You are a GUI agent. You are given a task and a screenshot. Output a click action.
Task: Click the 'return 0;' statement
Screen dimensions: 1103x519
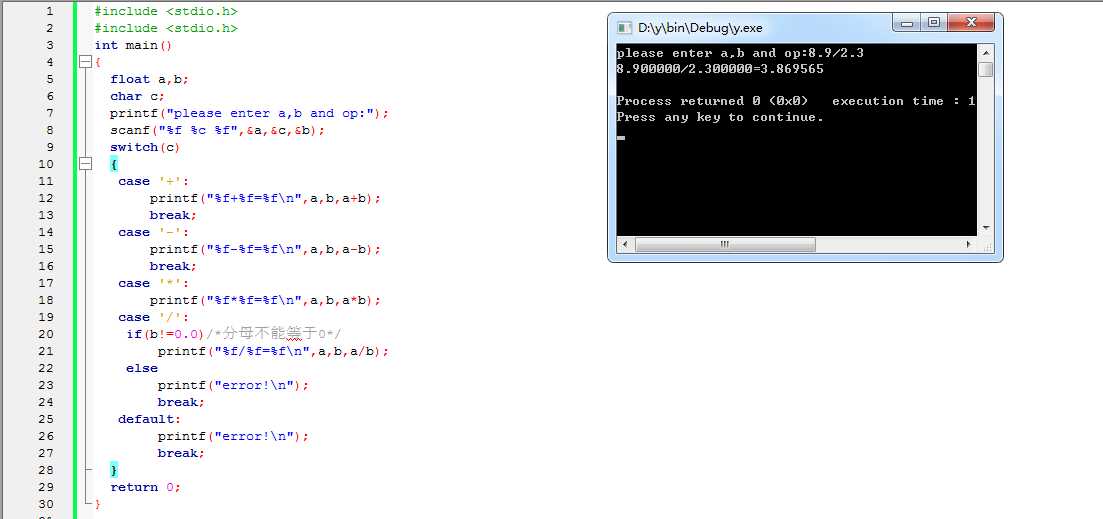click(146, 487)
